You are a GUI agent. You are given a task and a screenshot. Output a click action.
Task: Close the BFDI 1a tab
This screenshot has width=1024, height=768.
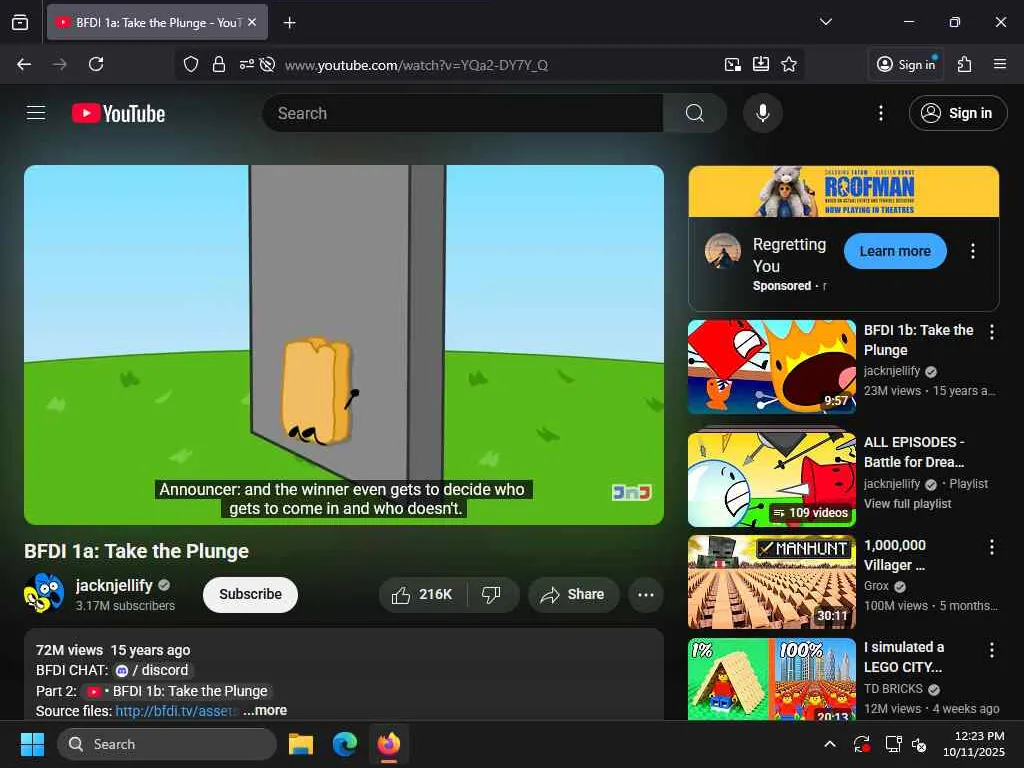point(252,22)
